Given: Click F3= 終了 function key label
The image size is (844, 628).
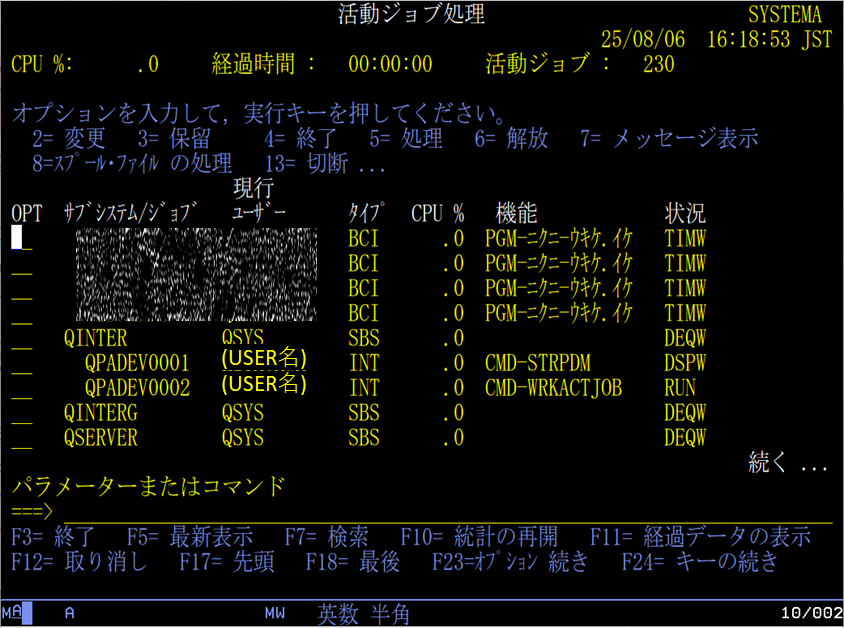Looking at the screenshot, I should [x=53, y=537].
